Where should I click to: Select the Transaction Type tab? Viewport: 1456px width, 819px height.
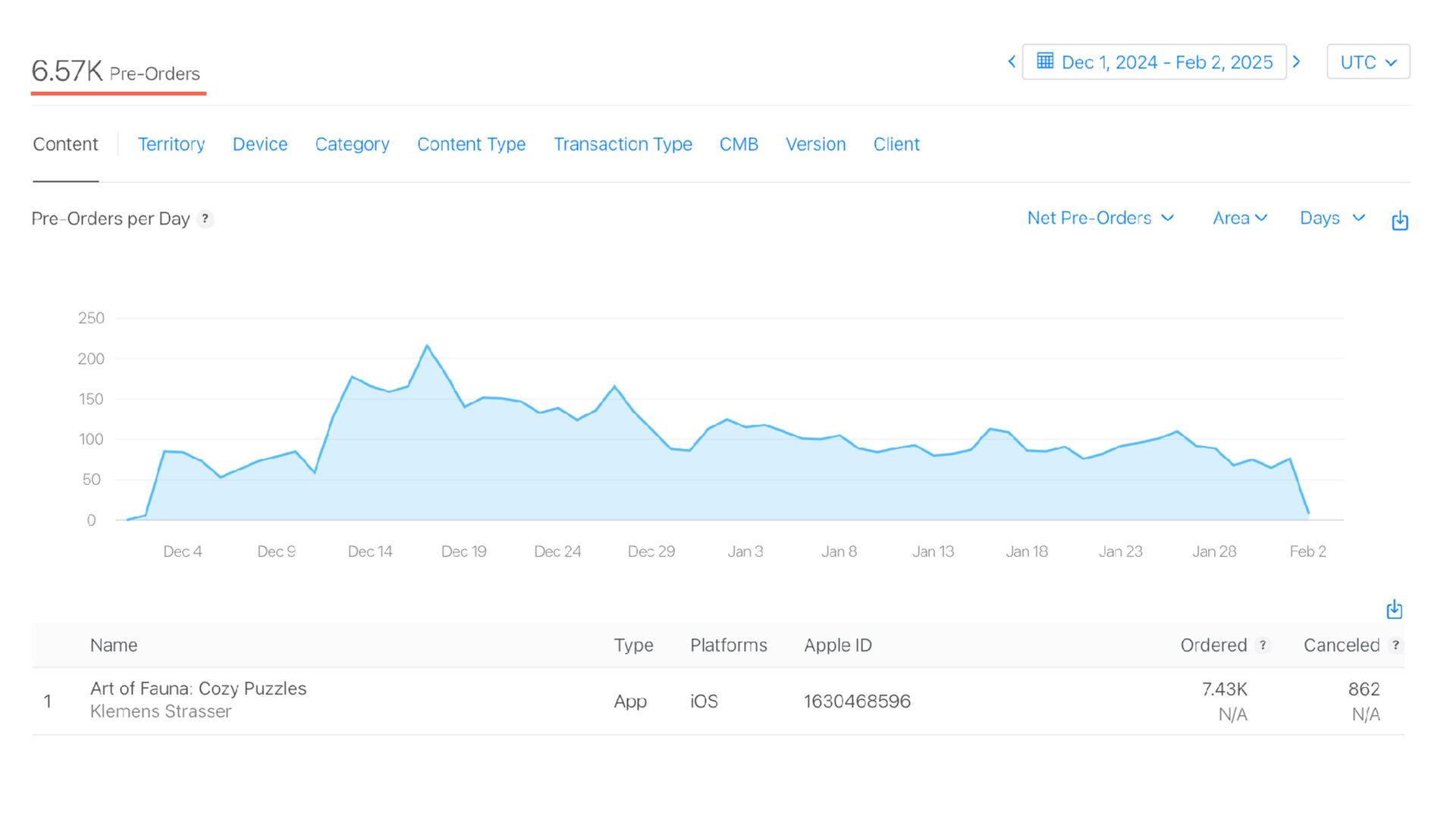[623, 144]
